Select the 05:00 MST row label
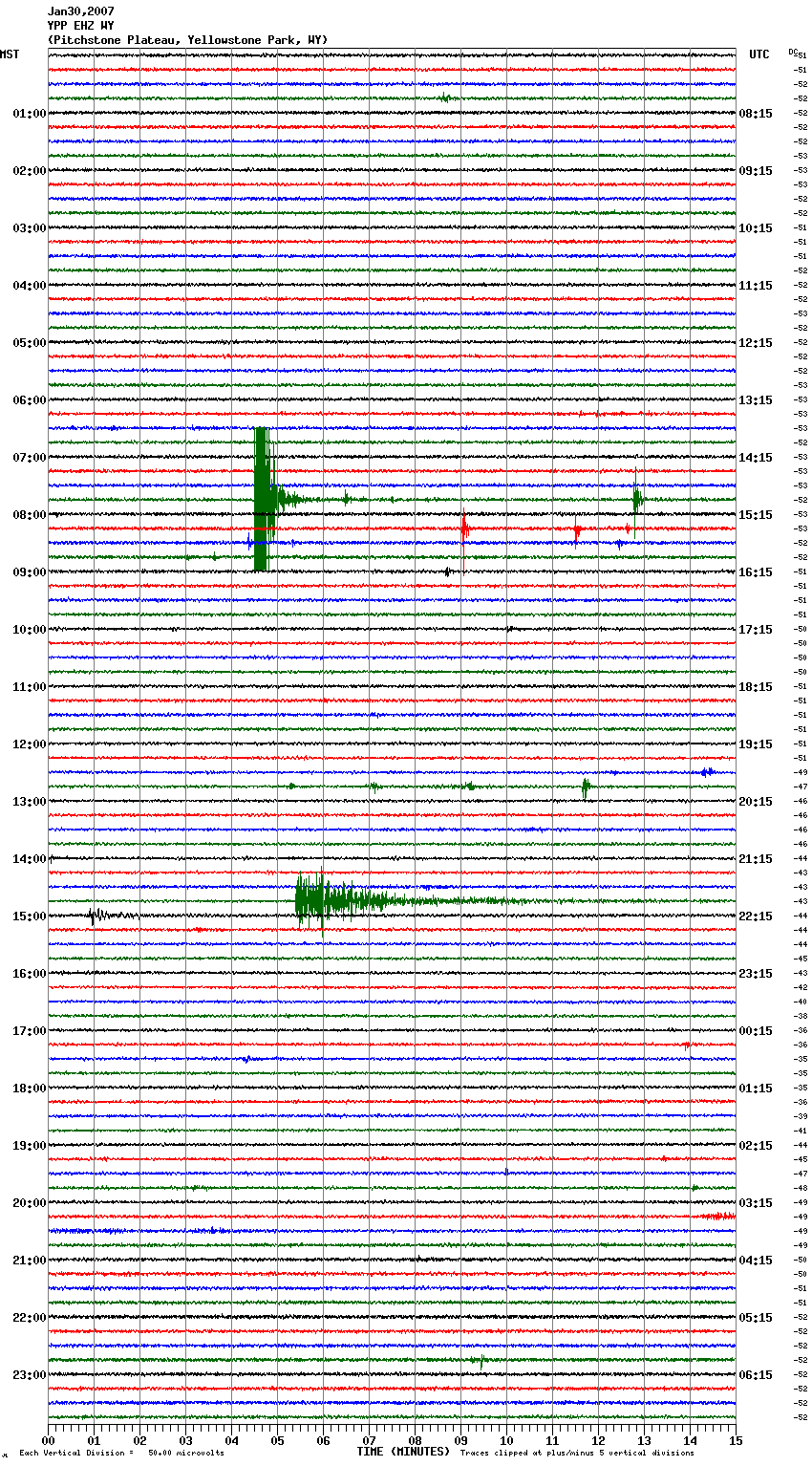This screenshot has height=1466, width=812. pyautogui.click(x=29, y=343)
